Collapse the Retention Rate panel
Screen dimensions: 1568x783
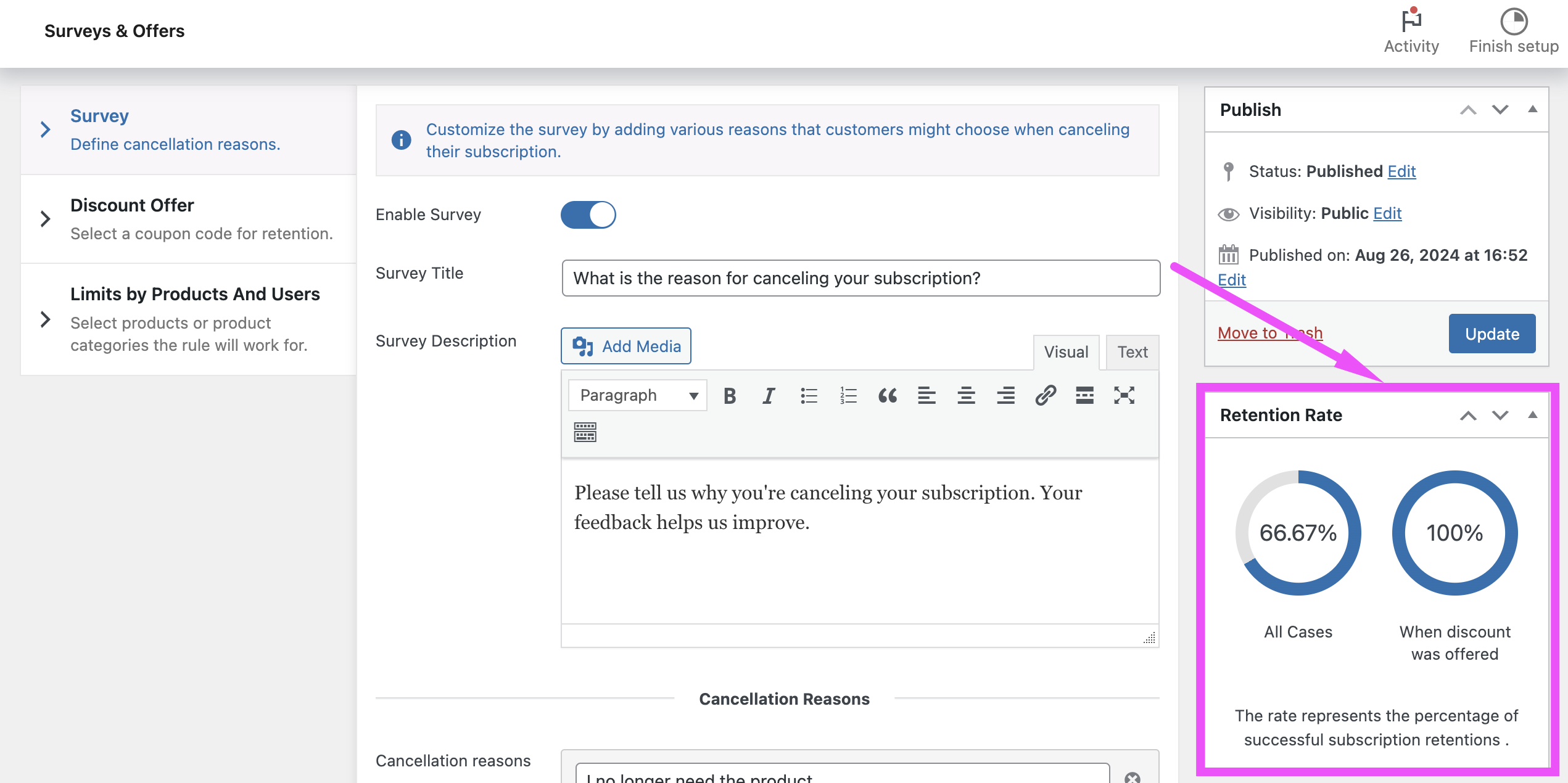[x=1532, y=415]
